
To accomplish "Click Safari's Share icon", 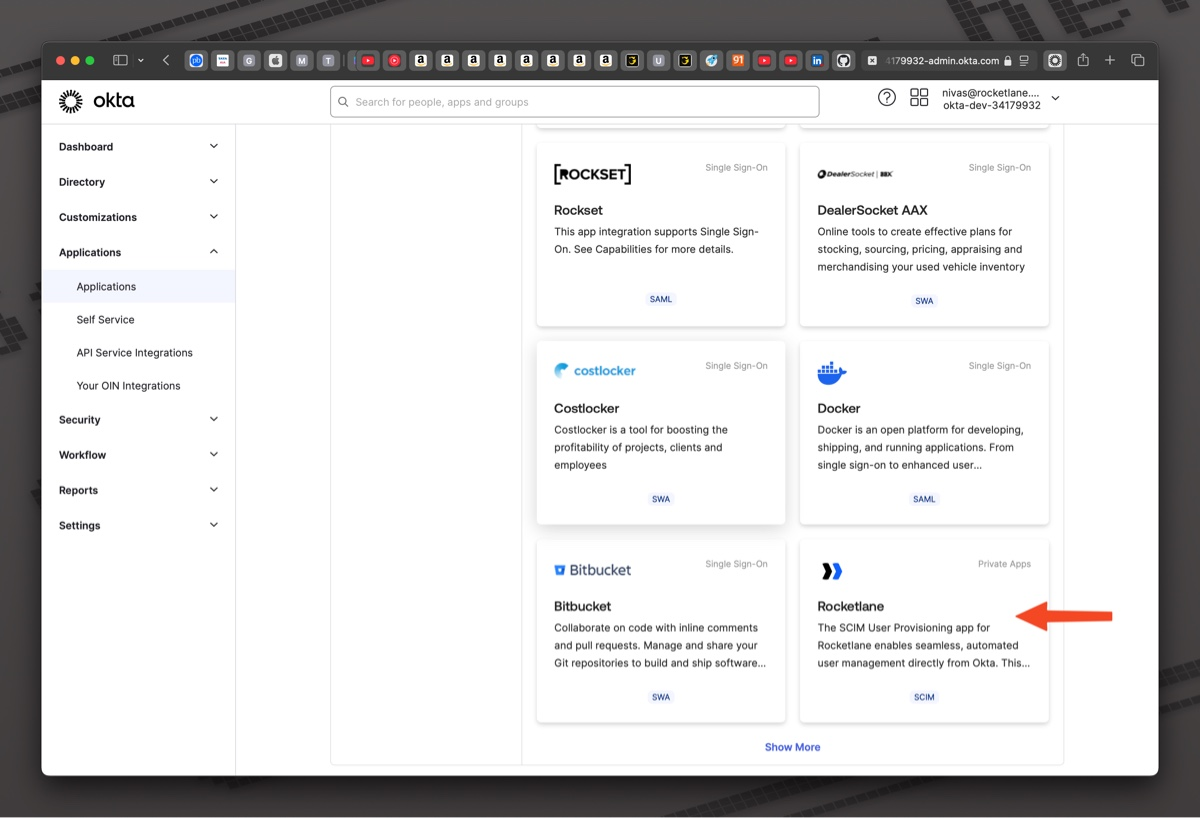I will coord(1083,60).
